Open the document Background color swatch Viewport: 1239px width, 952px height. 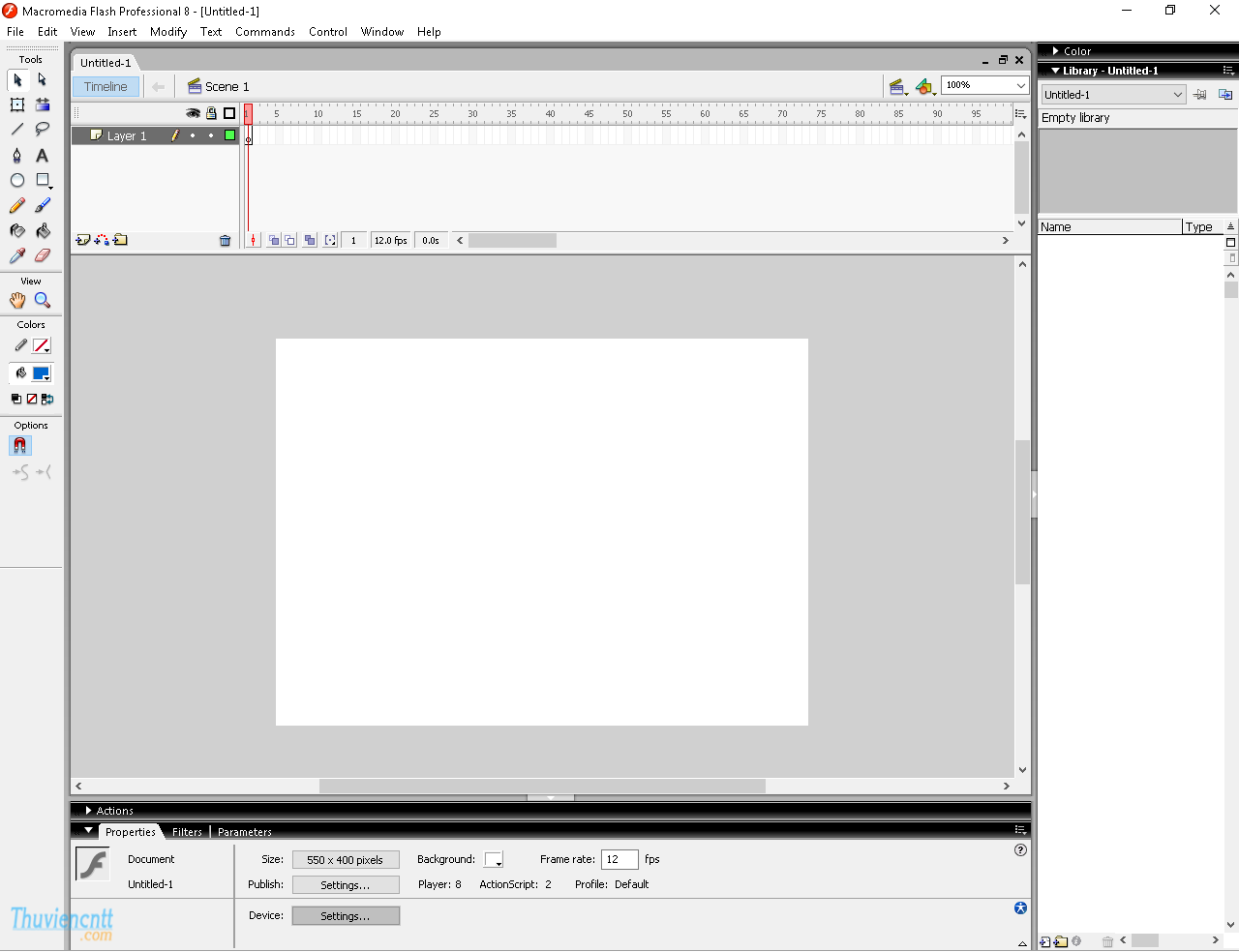pos(494,859)
